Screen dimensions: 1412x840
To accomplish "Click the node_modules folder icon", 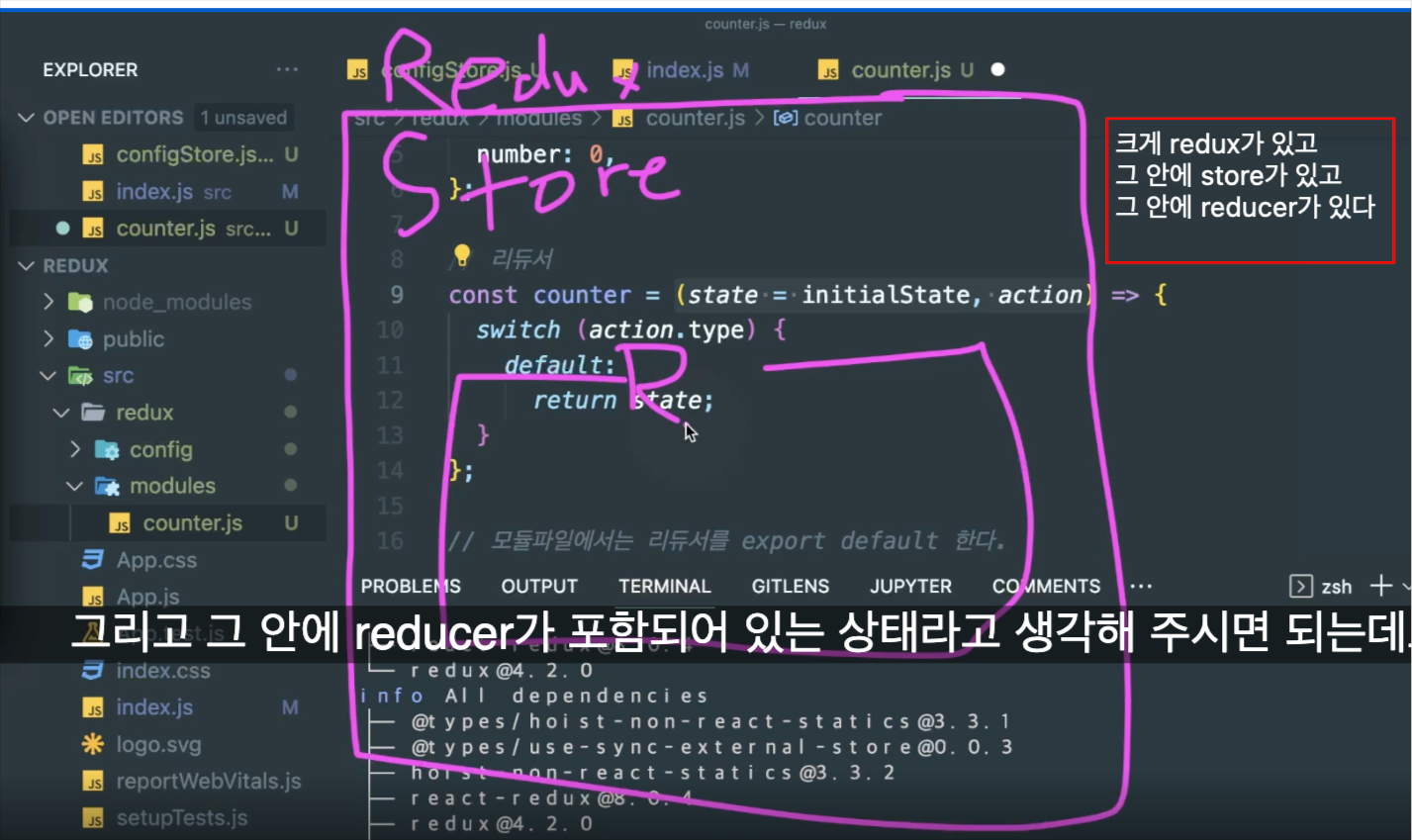I will 80,302.
